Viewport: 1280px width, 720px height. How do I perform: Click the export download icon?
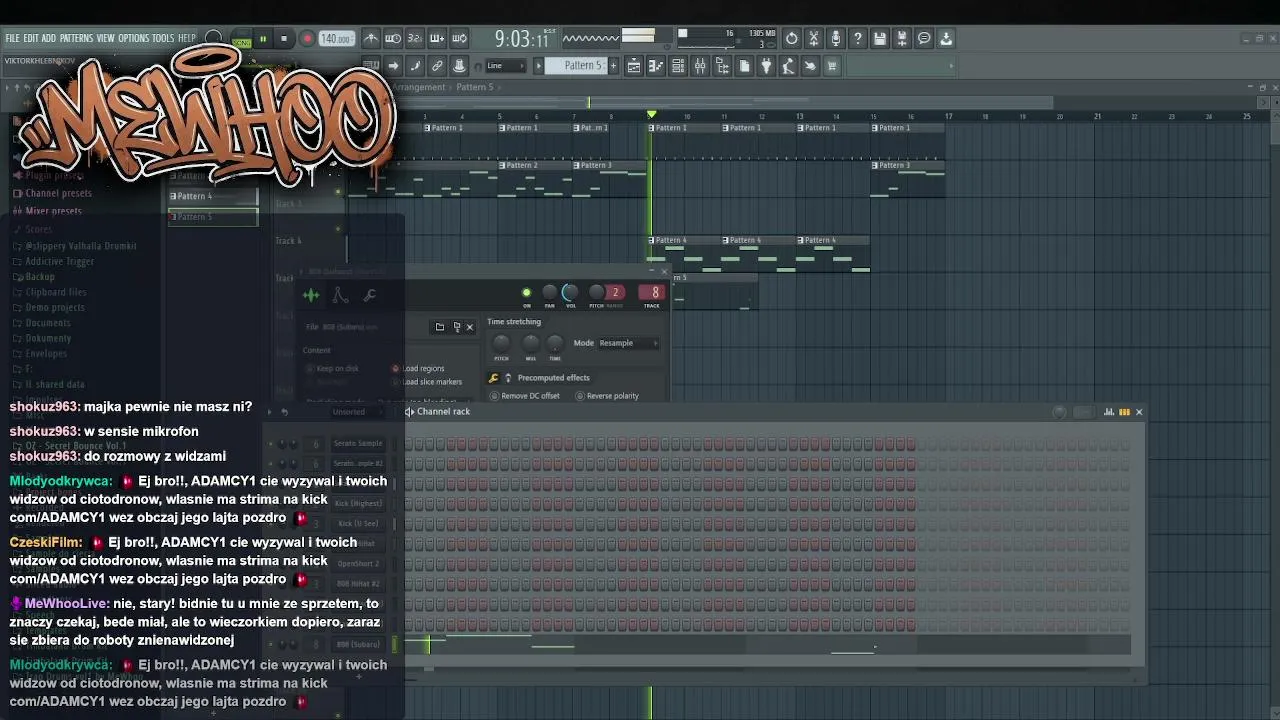tap(946, 39)
